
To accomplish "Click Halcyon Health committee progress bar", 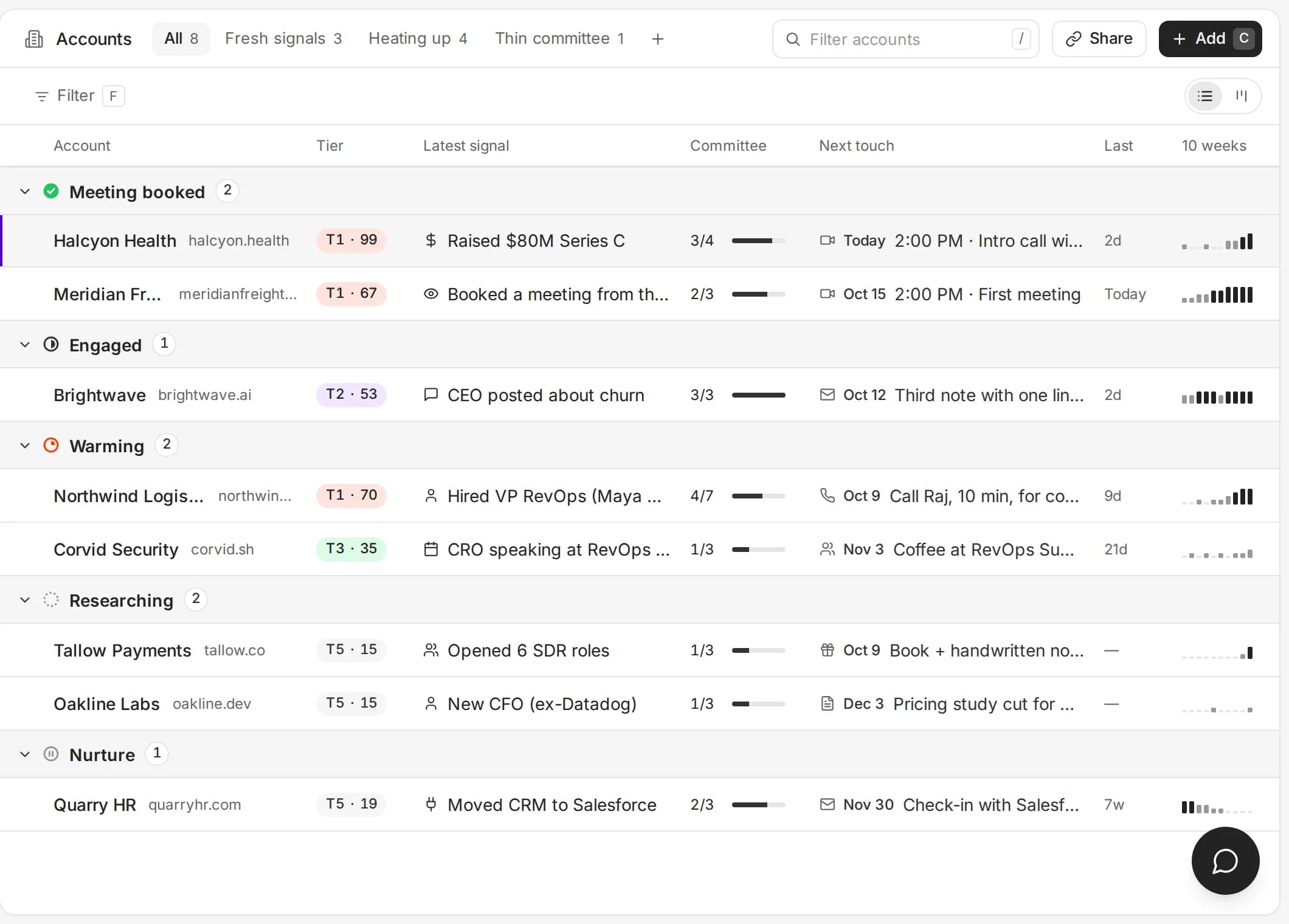I will (x=758, y=241).
